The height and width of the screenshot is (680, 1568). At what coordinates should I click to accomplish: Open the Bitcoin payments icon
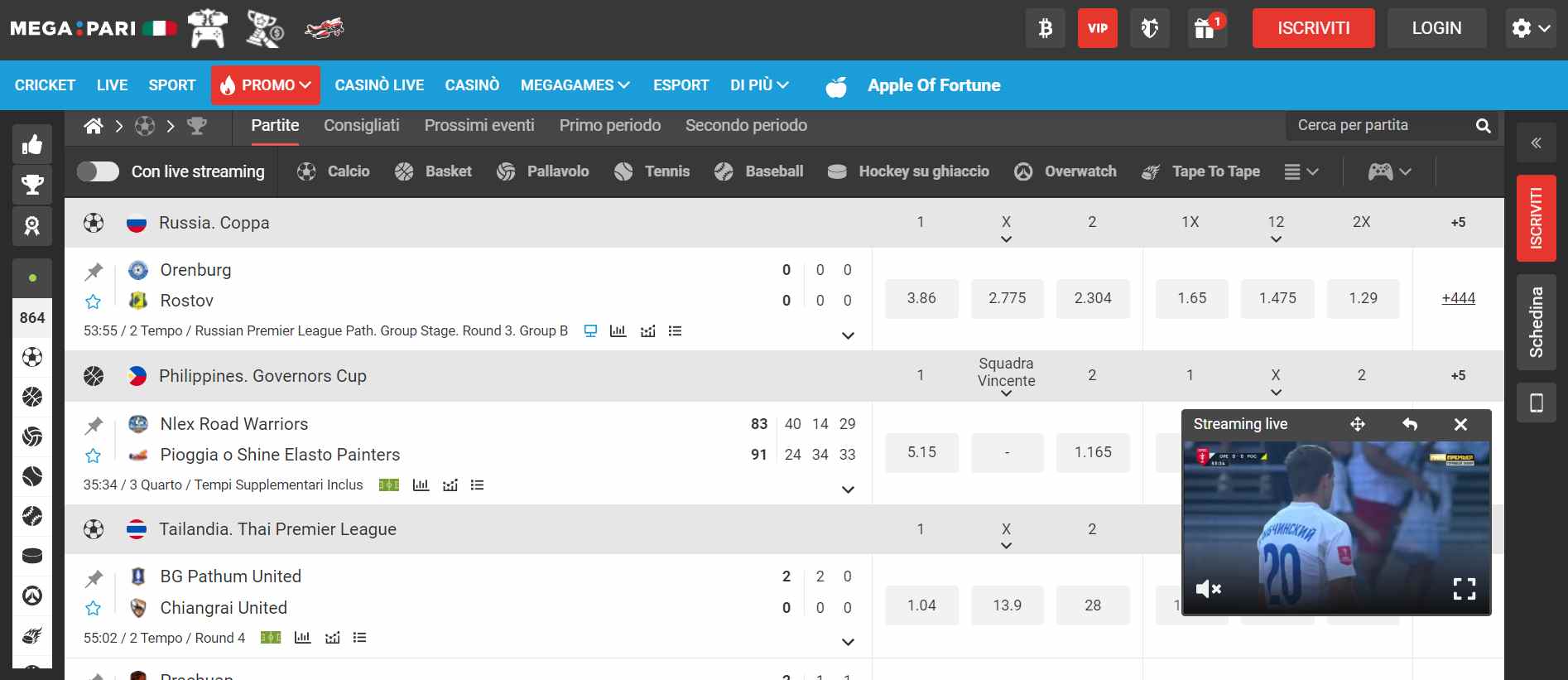click(1046, 28)
